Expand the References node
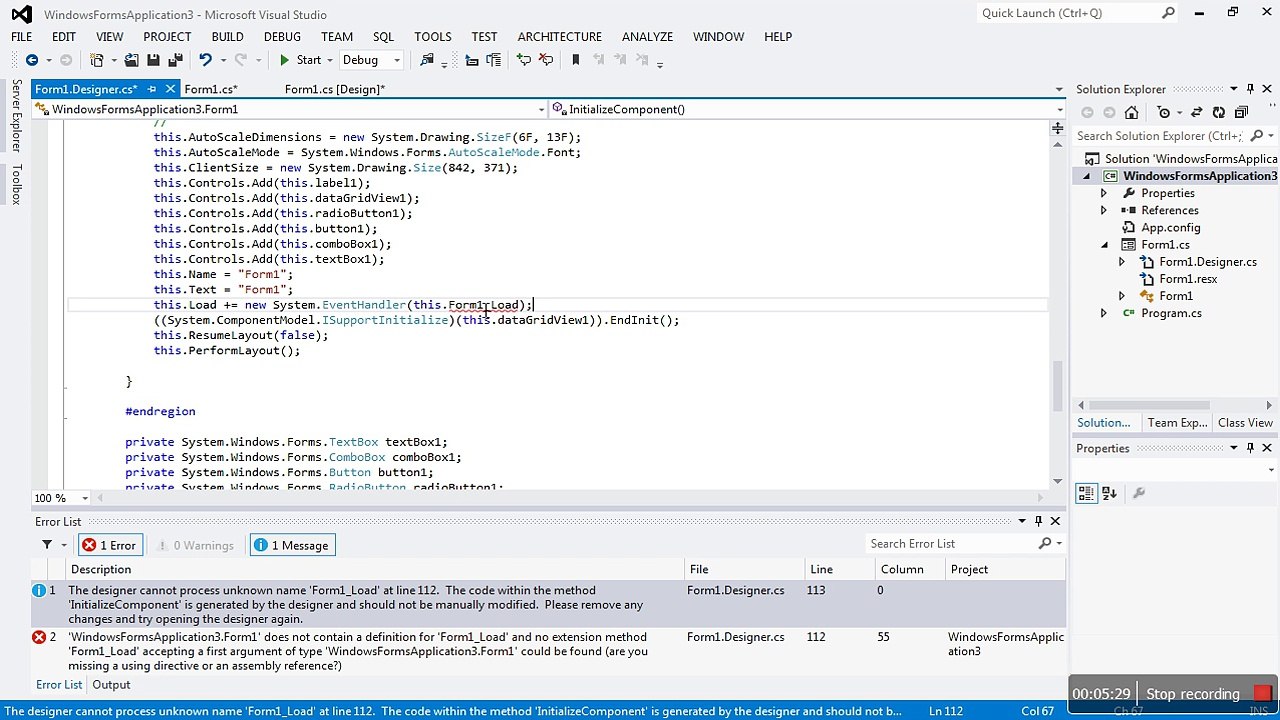This screenshot has width=1280, height=720. pyautogui.click(x=1104, y=210)
